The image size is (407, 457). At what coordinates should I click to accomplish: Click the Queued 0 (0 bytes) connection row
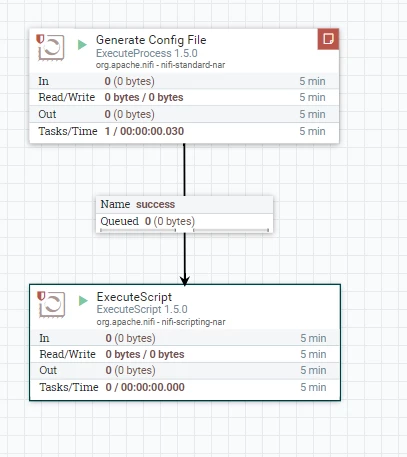tap(184, 221)
